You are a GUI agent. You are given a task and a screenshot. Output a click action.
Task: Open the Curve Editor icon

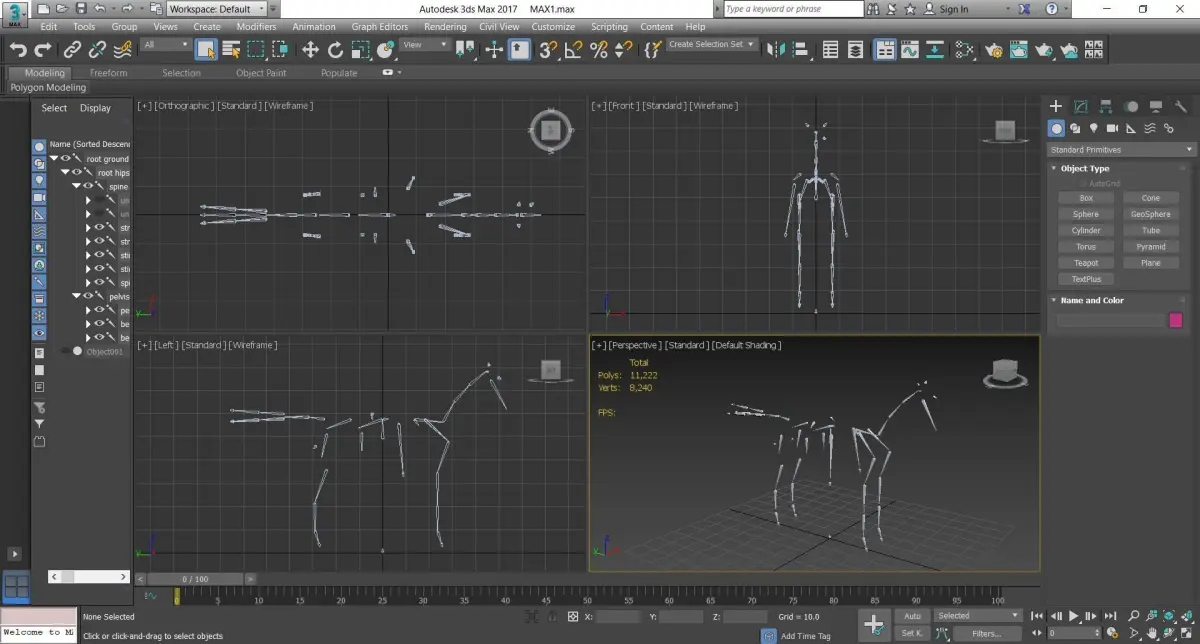point(910,49)
